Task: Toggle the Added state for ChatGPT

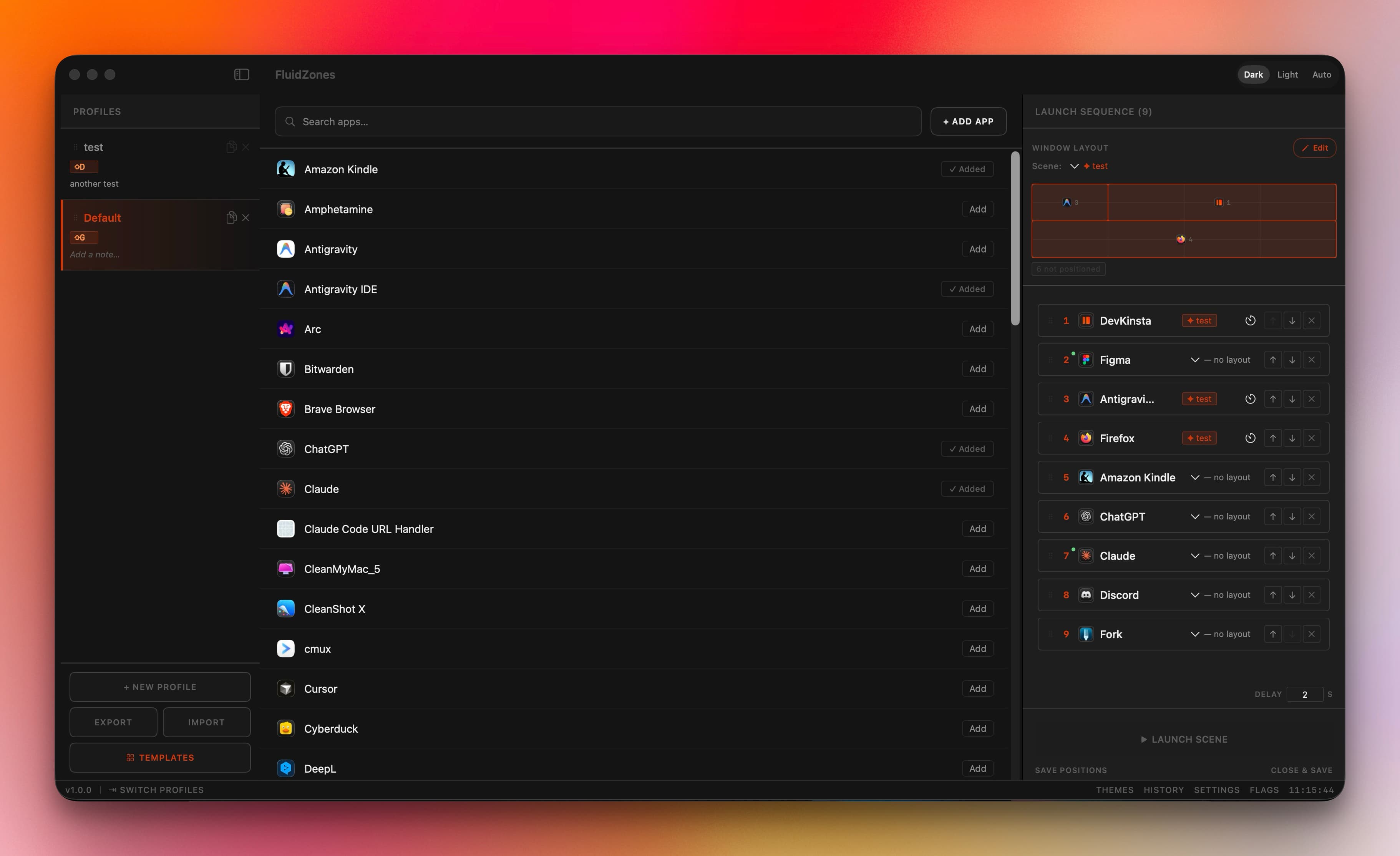Action: click(967, 449)
